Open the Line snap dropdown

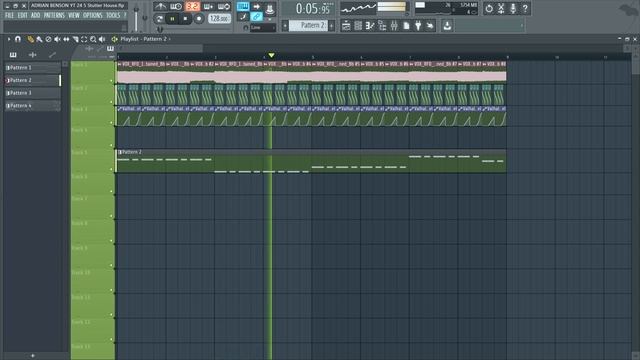(x=263, y=27)
